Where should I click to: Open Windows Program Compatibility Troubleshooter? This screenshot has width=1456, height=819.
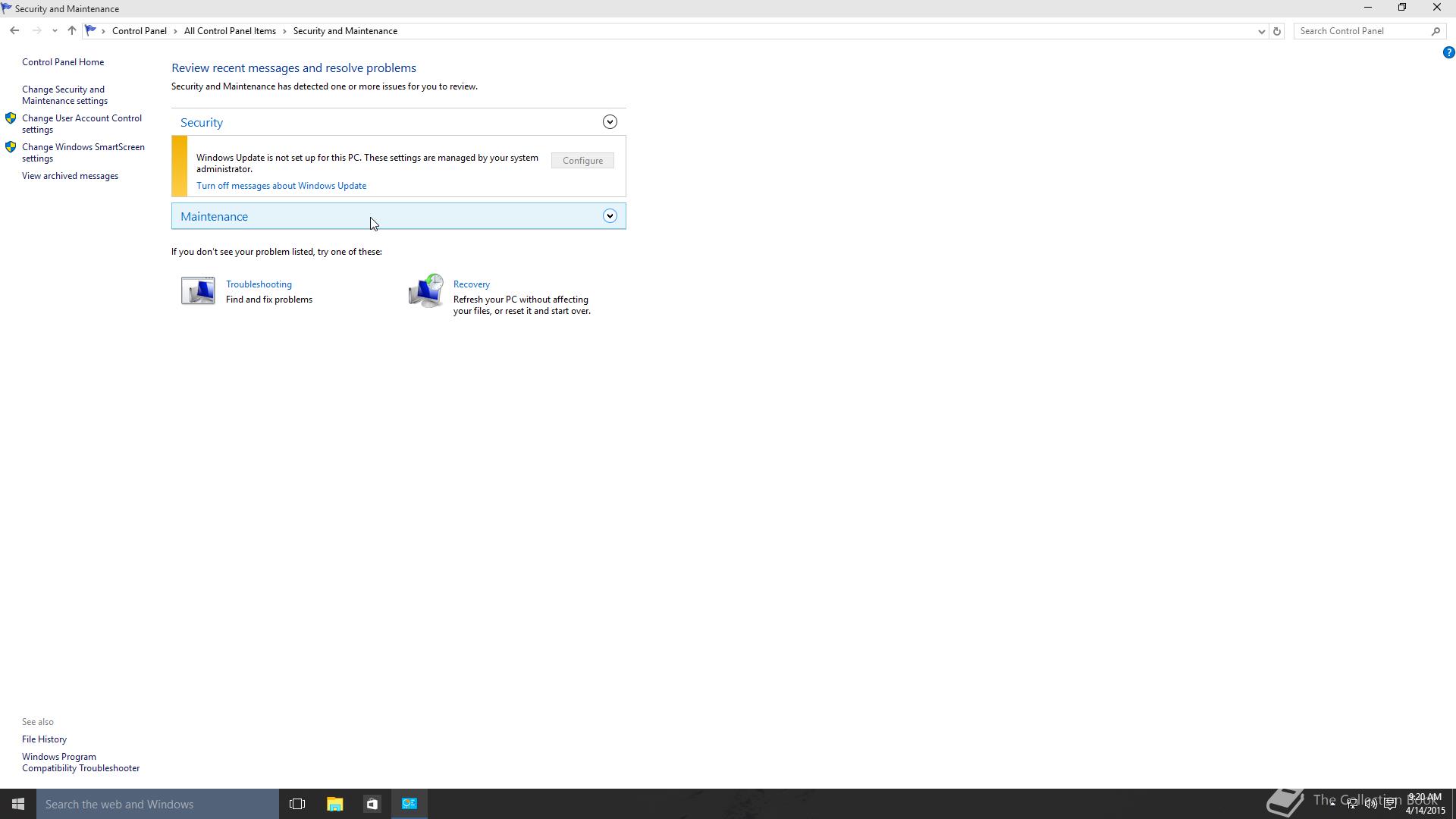tap(80, 762)
